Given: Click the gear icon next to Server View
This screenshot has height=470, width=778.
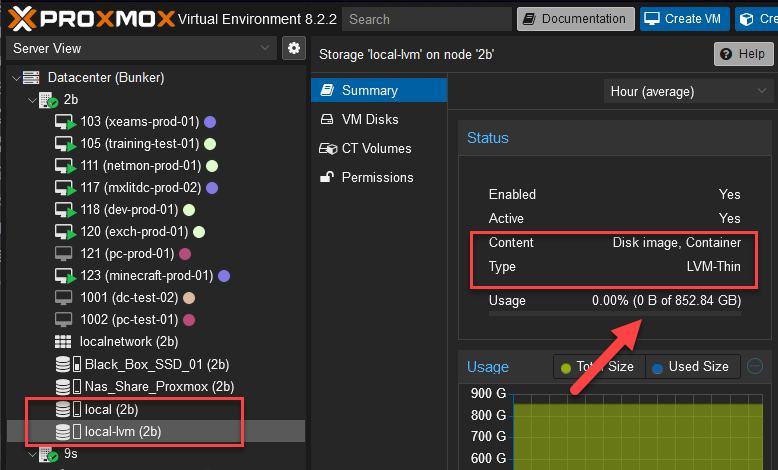Looking at the screenshot, I should (x=293, y=48).
